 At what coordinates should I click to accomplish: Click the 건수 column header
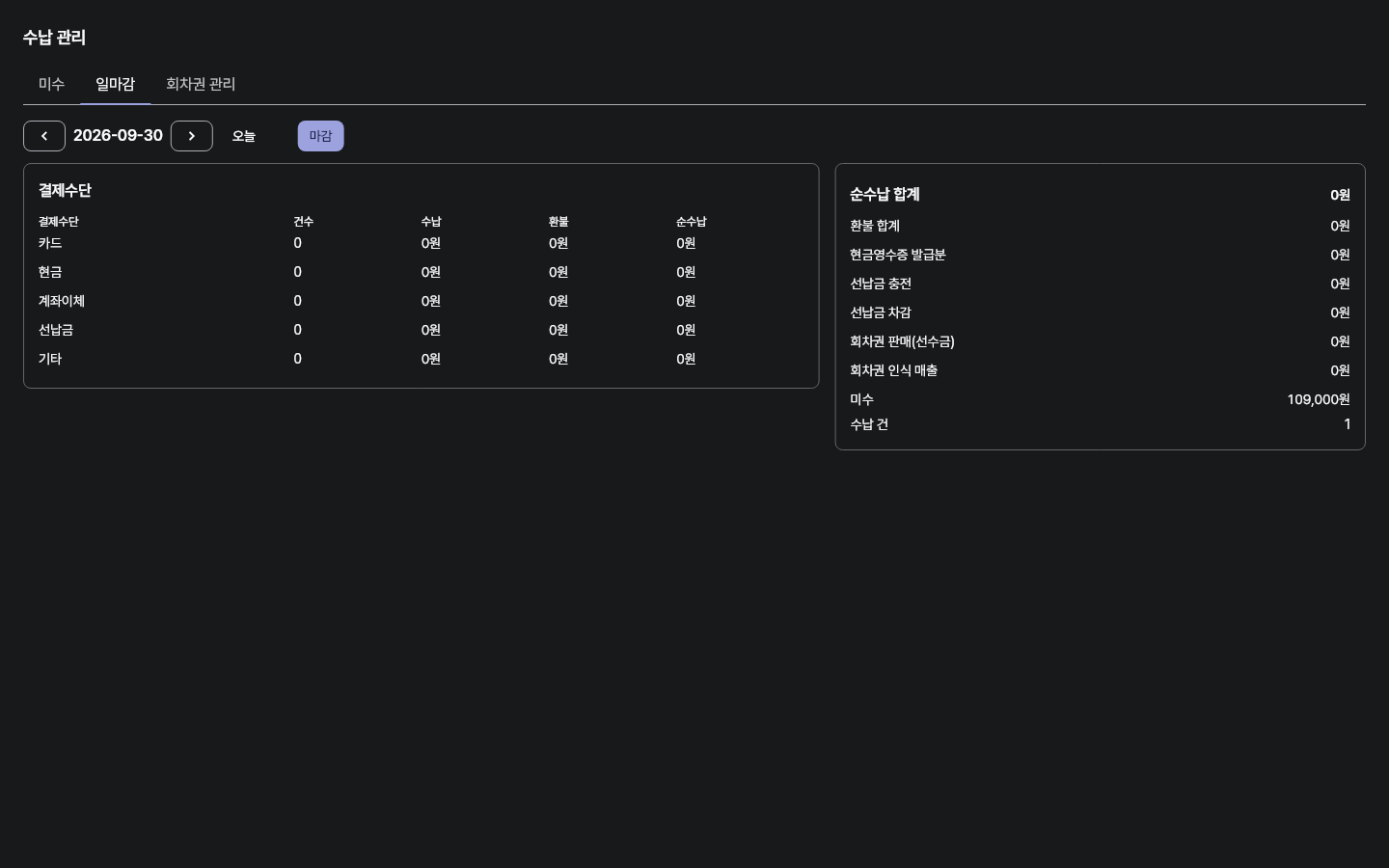click(304, 222)
